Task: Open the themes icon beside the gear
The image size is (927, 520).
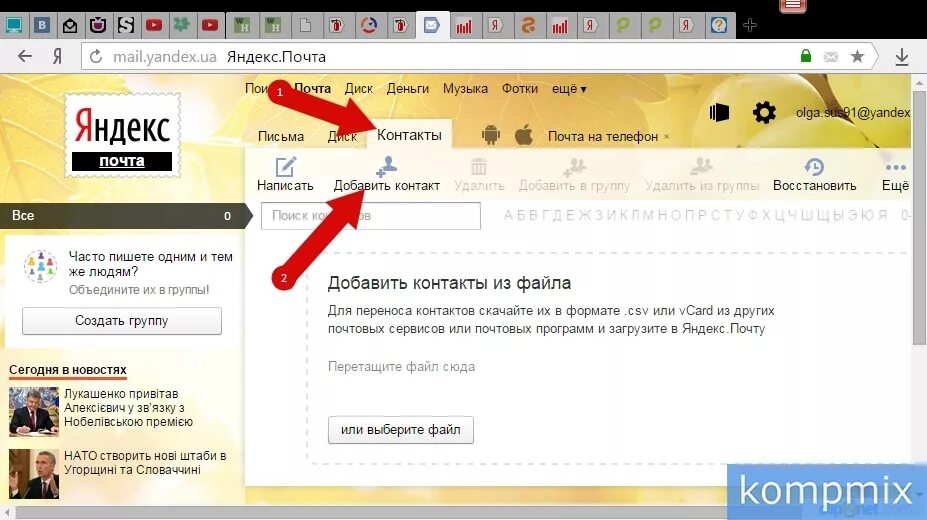Action: pyautogui.click(x=719, y=112)
